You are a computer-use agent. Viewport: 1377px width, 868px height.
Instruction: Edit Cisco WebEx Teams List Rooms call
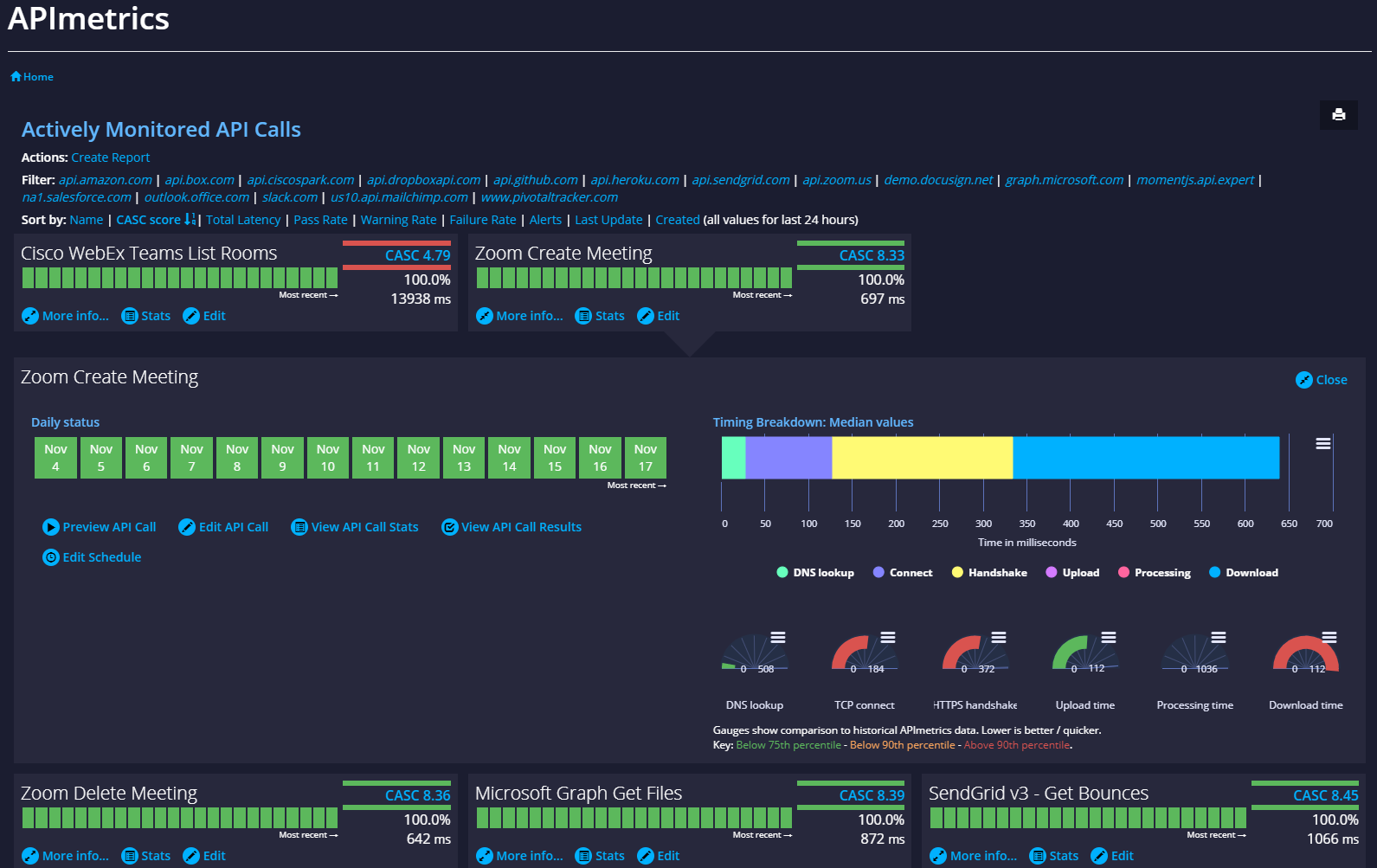click(x=204, y=316)
